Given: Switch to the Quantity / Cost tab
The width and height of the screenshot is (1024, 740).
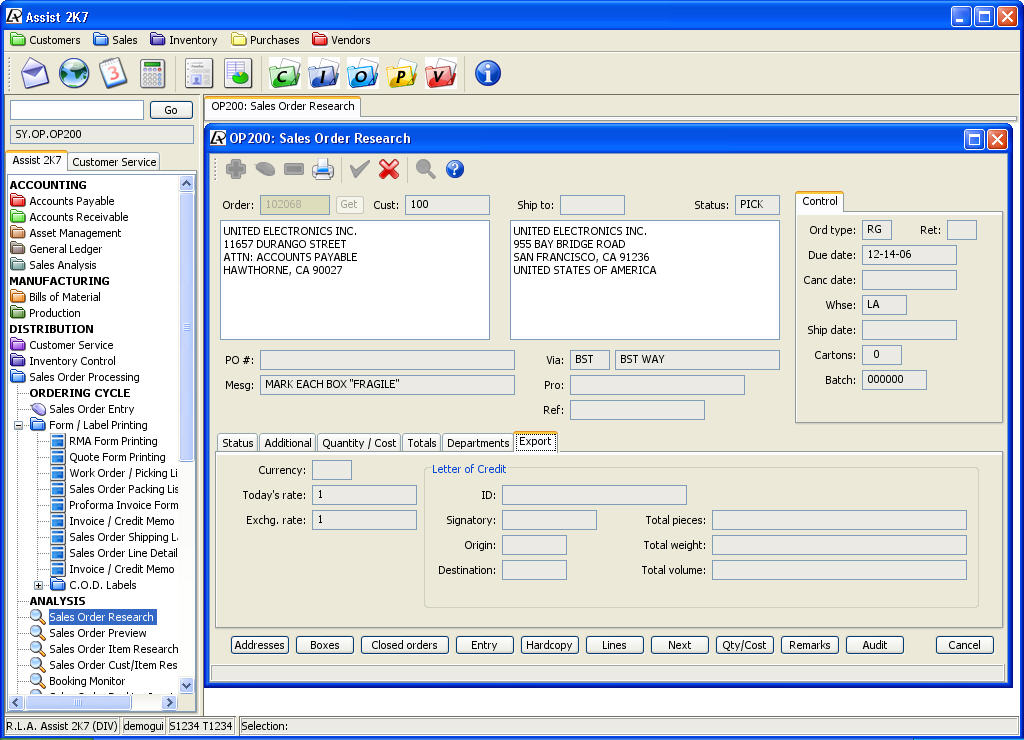Looking at the screenshot, I should (x=359, y=443).
